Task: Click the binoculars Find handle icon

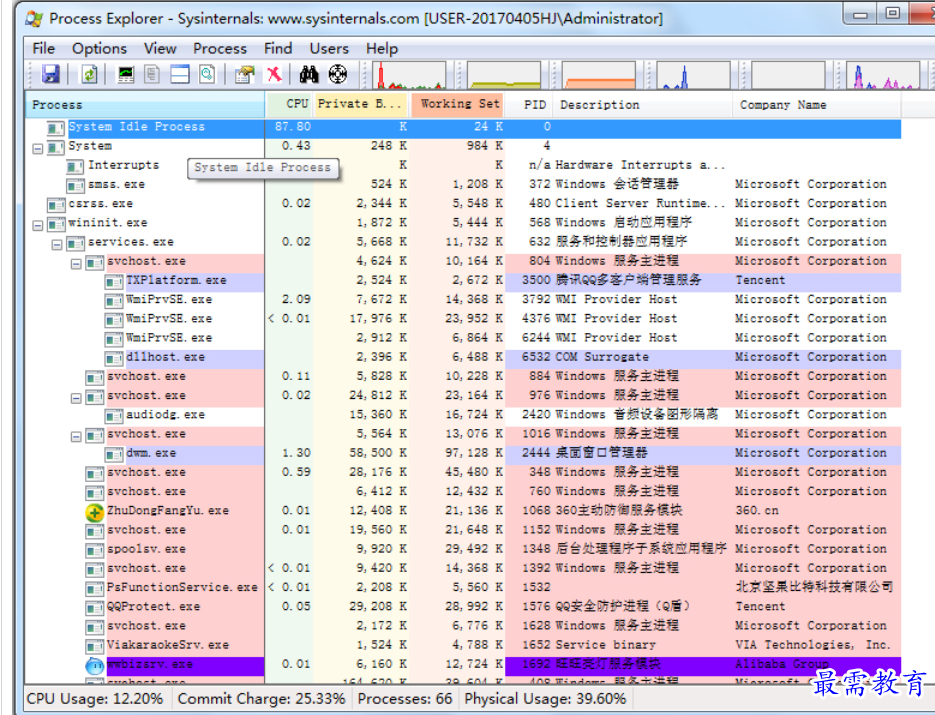Action: coord(309,75)
